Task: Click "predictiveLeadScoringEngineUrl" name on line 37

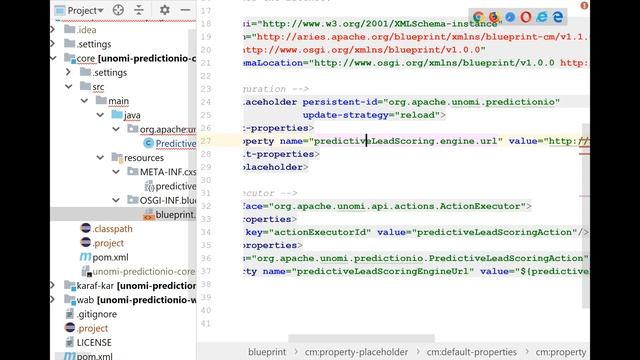Action: click(x=383, y=271)
